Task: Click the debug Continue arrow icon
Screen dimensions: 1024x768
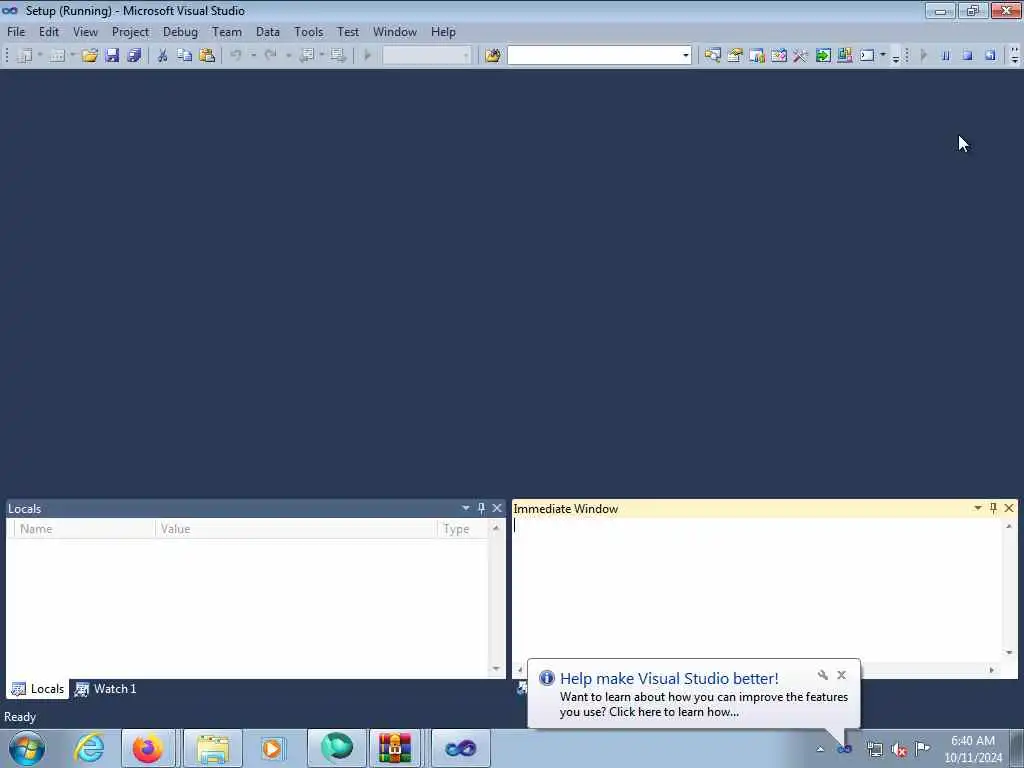Action: coord(923,56)
